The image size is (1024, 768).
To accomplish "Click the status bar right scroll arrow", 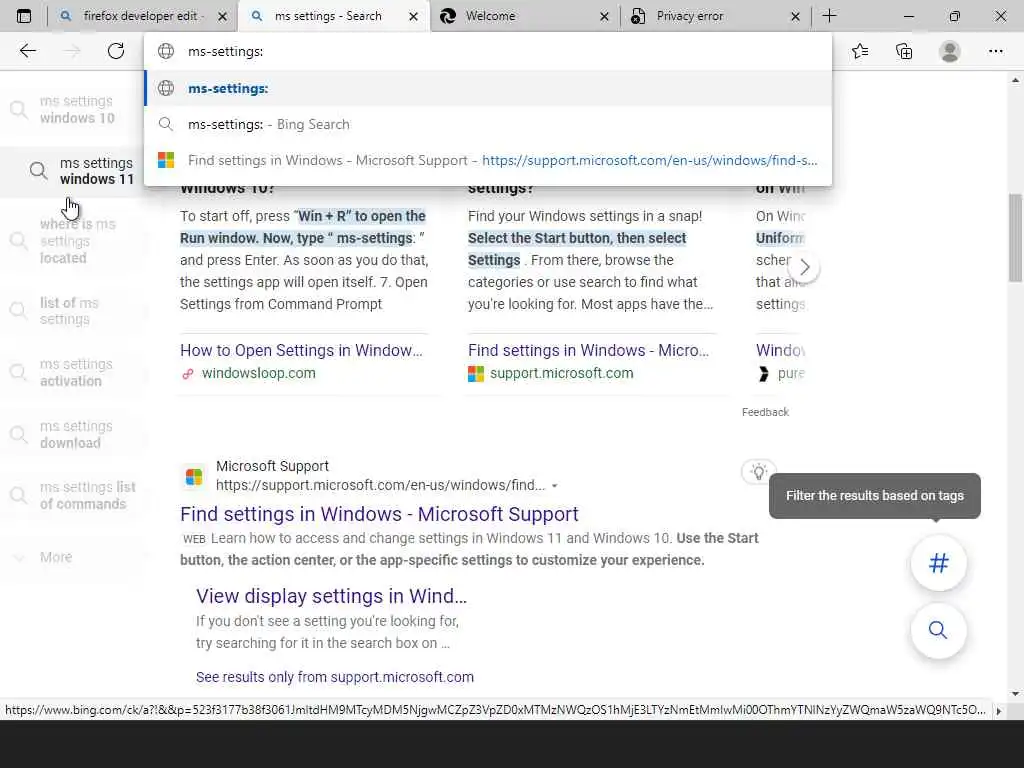I will [x=999, y=711].
